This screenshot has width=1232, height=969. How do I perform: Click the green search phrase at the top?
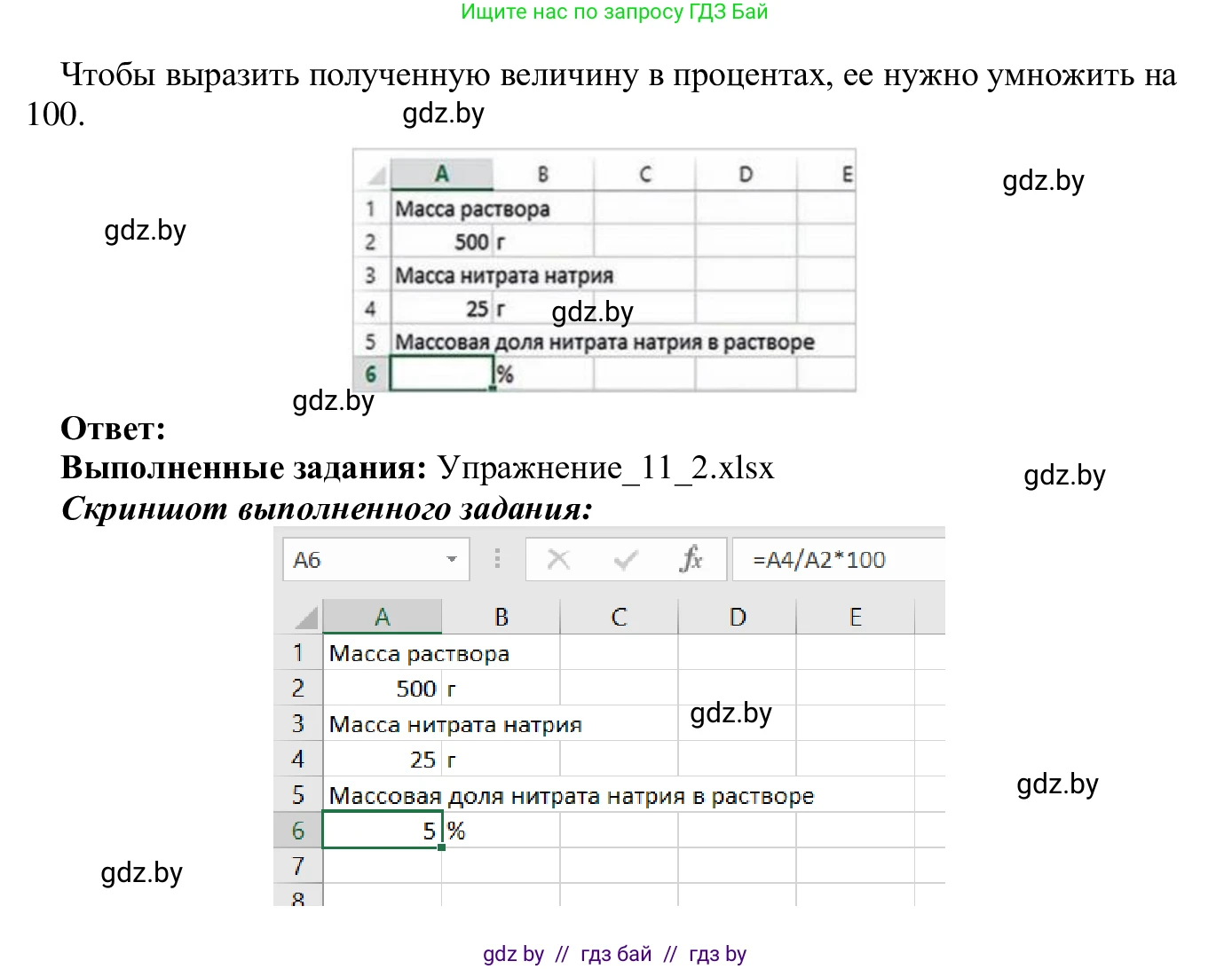coord(616,12)
